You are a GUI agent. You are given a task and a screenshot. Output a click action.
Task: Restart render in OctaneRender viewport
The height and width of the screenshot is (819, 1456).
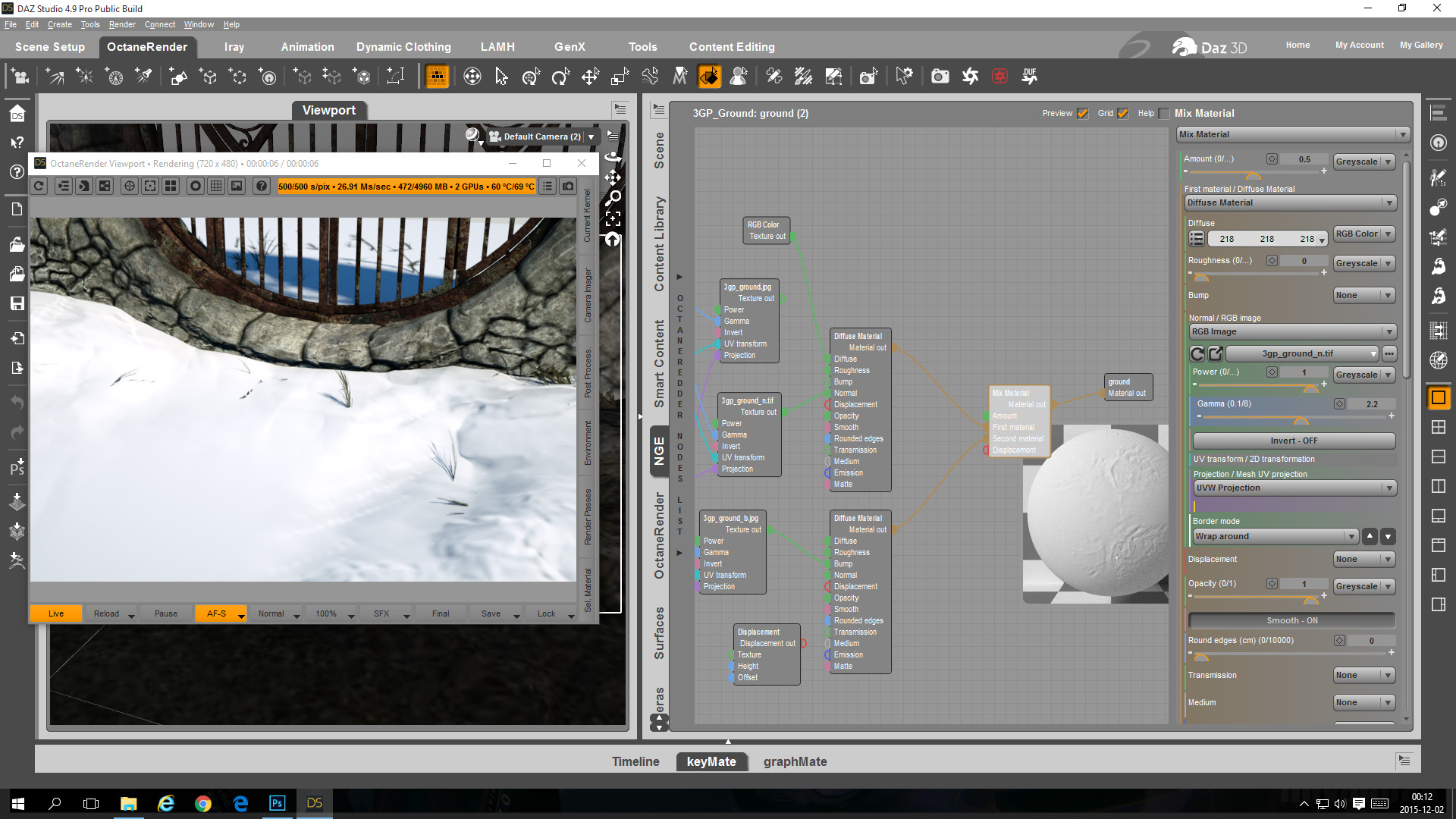pos(39,186)
